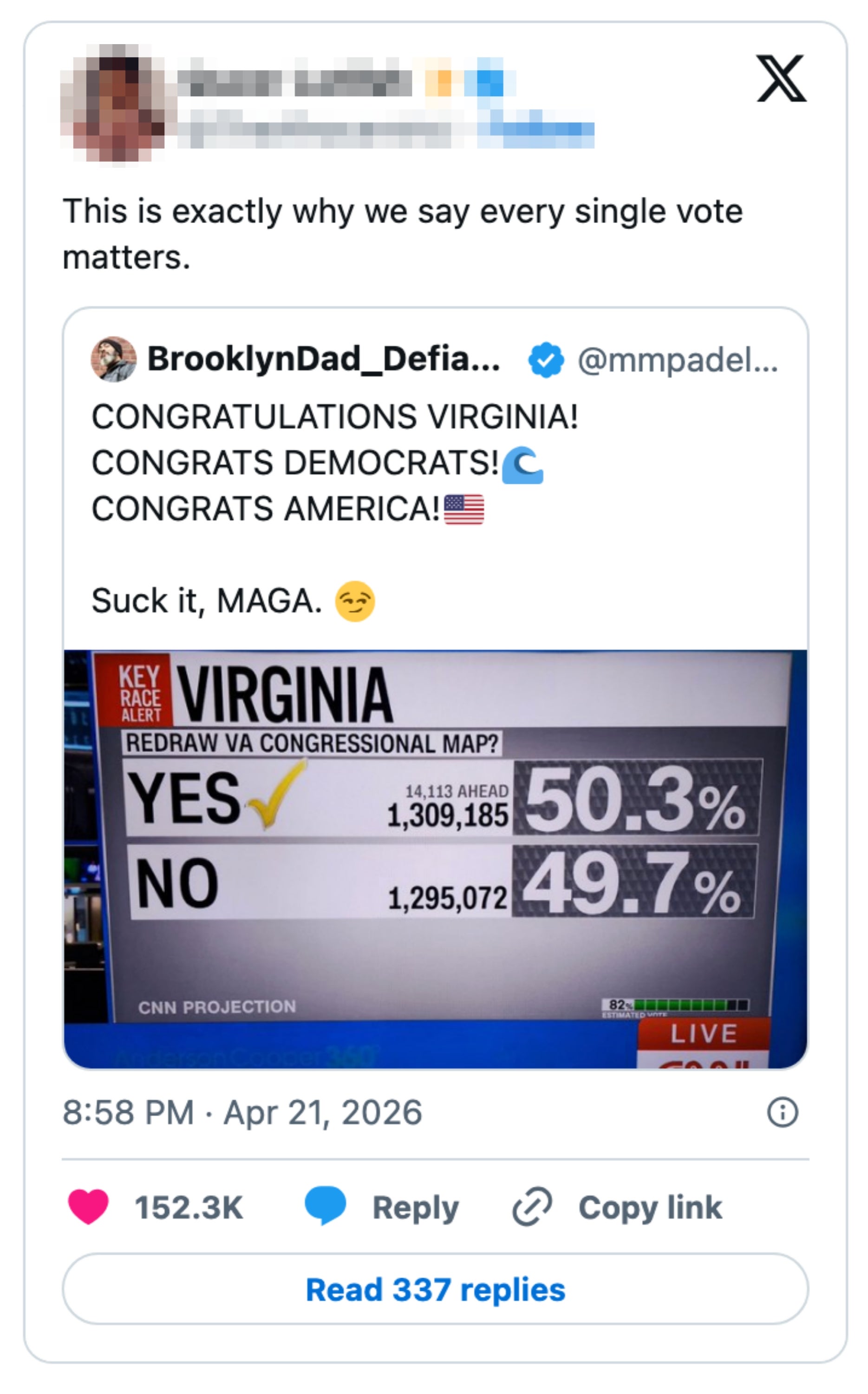Open BrooklynDad's small profile avatar
This screenshot has height=1394, width=868.
coord(114,360)
